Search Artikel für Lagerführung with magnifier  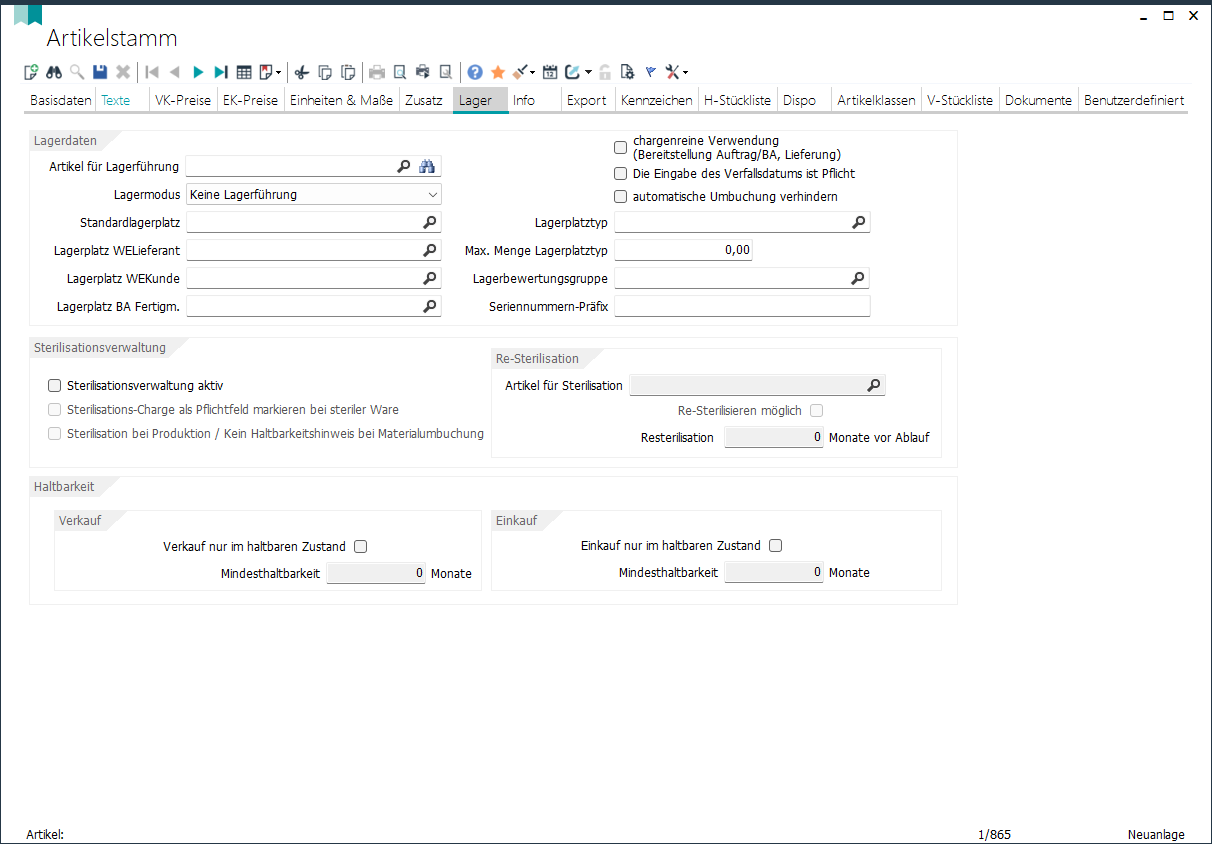click(x=404, y=167)
